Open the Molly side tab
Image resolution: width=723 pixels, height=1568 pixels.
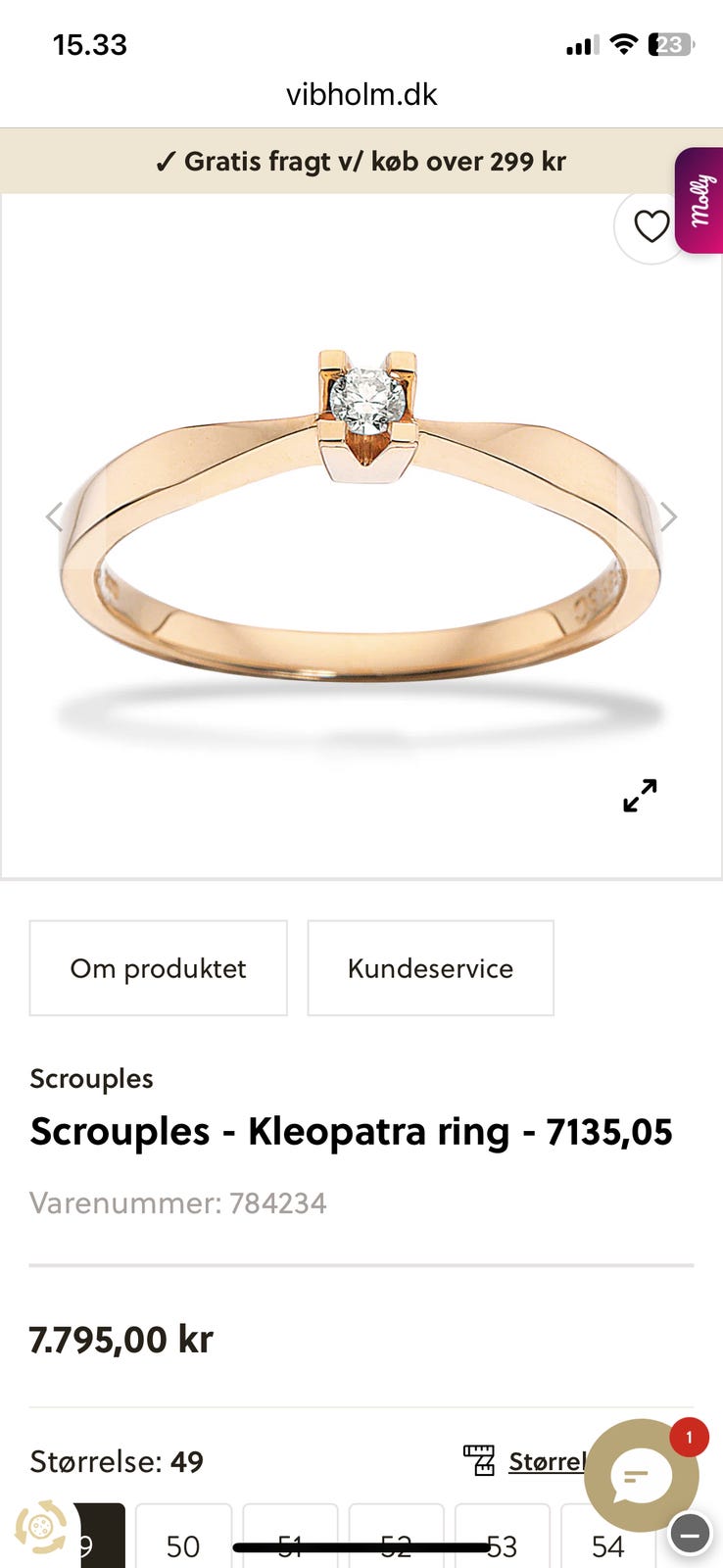pos(699,201)
